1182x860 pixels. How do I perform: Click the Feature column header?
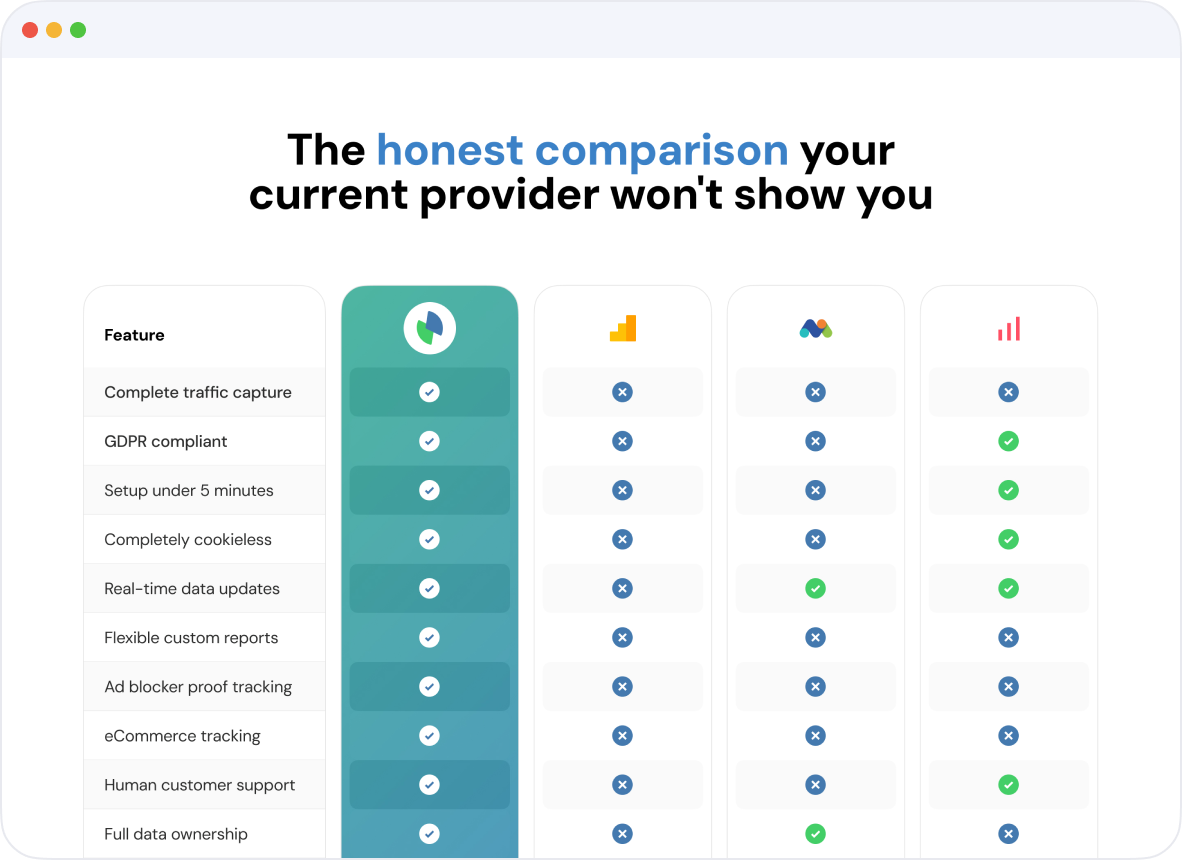[134, 335]
